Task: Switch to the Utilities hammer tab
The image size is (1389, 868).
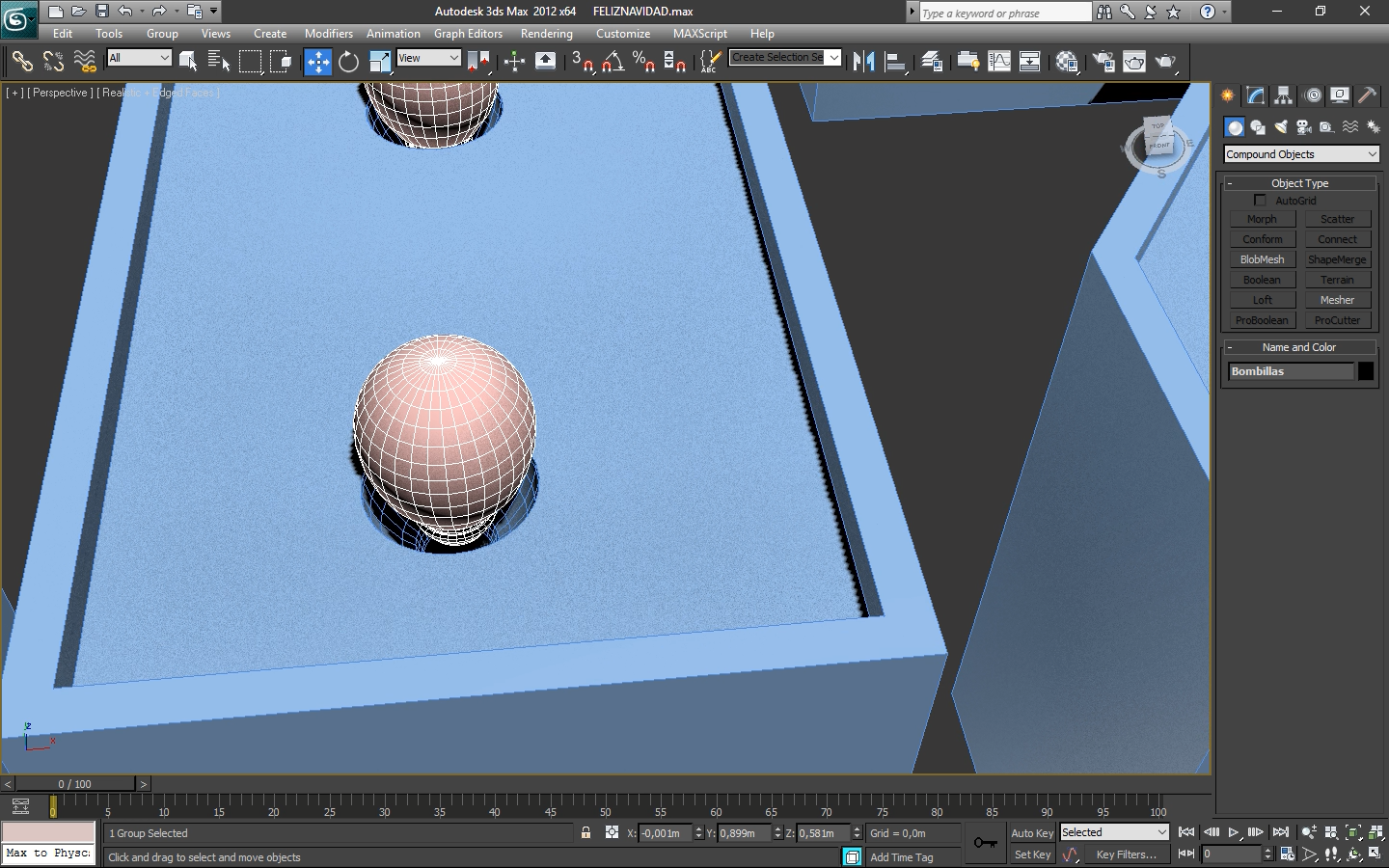Action: 1368,95
